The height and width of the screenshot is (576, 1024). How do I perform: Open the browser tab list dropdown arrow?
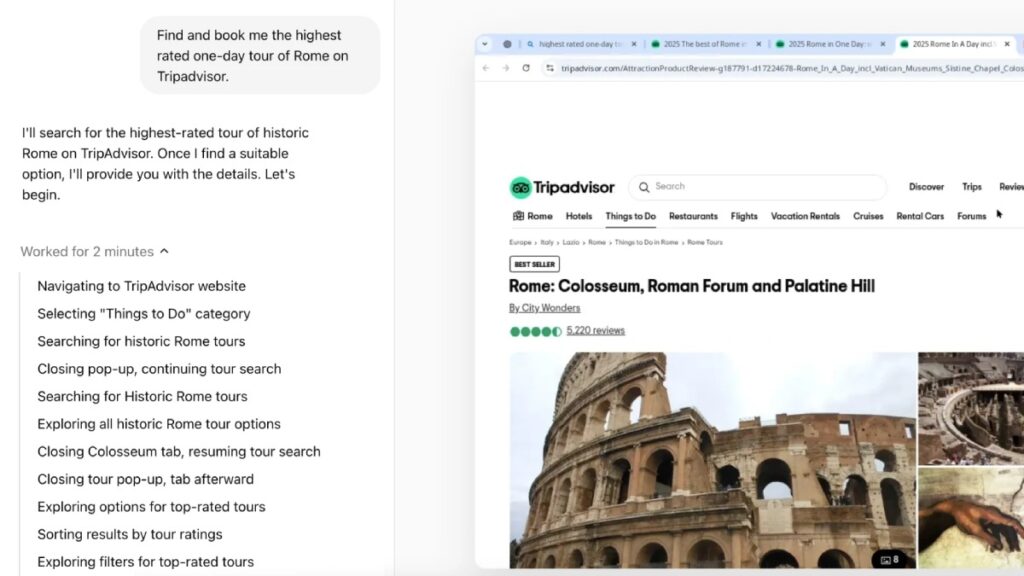point(485,44)
